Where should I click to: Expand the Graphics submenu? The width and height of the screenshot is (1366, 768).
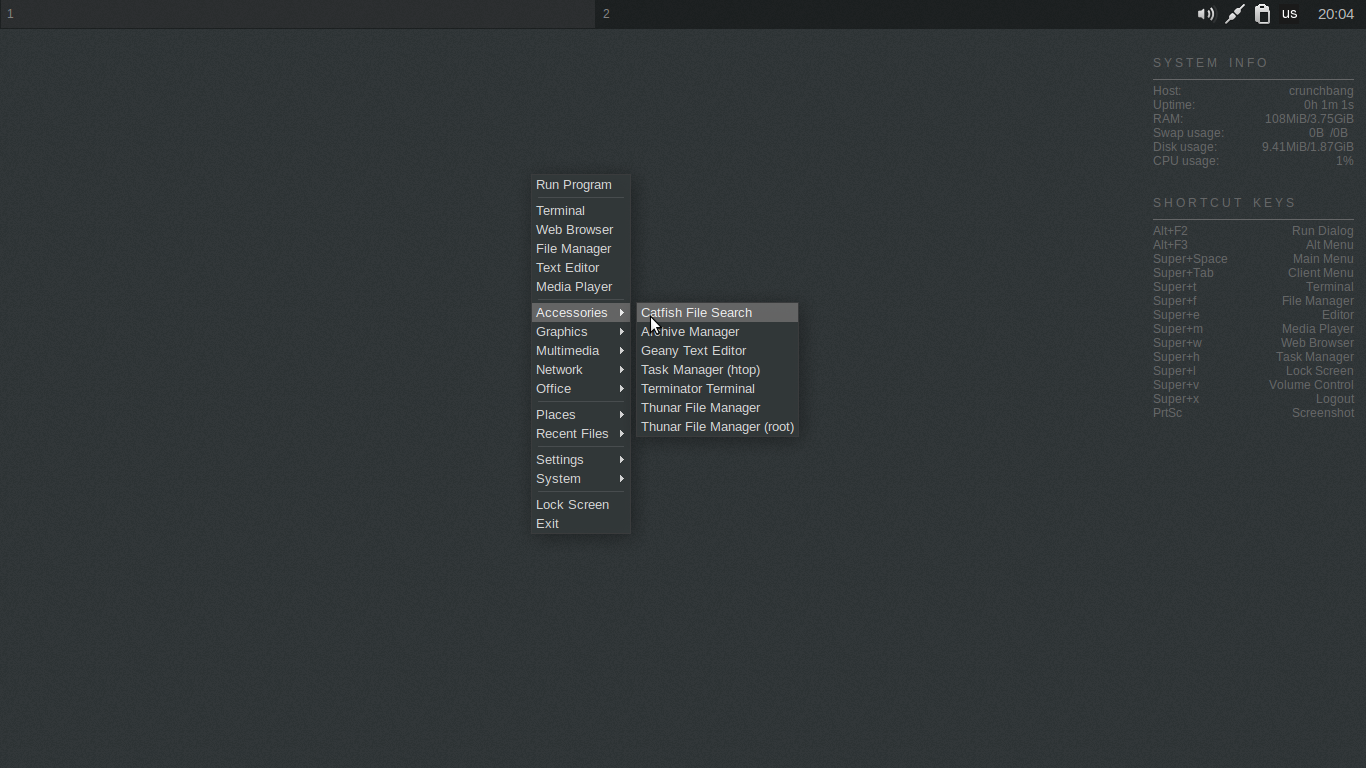tap(561, 331)
